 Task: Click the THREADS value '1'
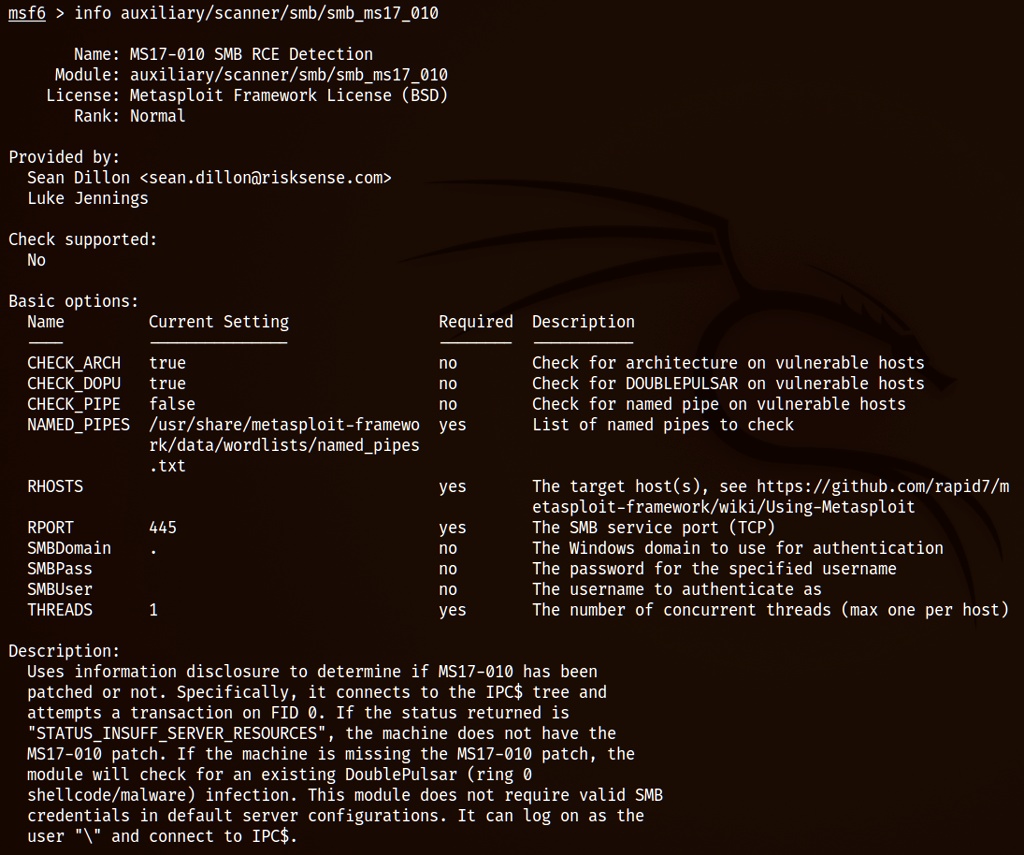[153, 610]
